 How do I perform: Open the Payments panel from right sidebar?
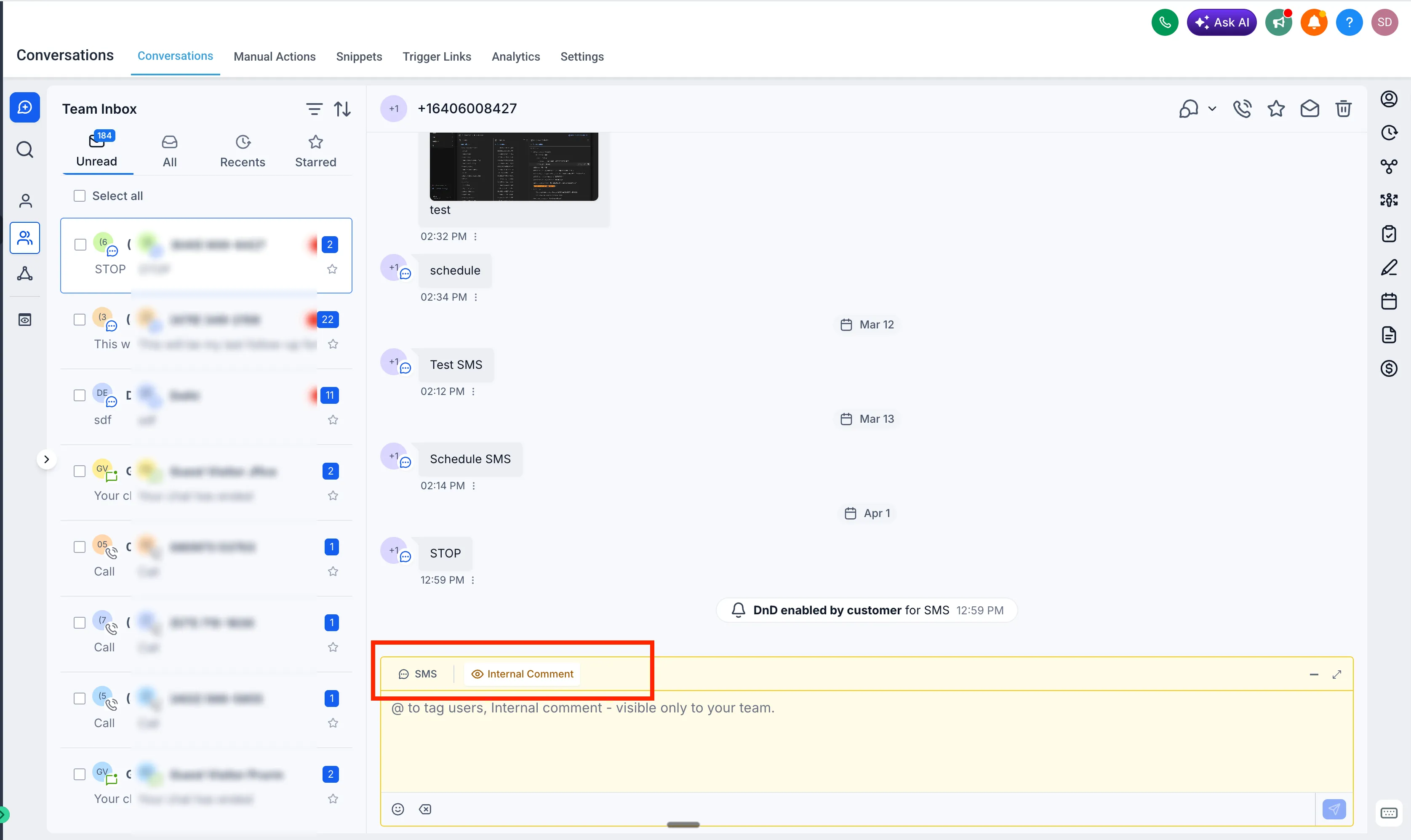click(1390, 368)
